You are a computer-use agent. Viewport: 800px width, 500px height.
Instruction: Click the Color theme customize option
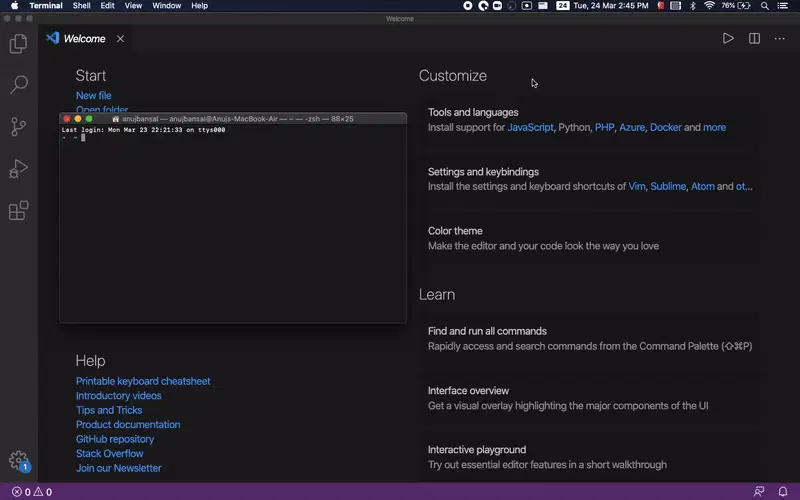coord(543,238)
